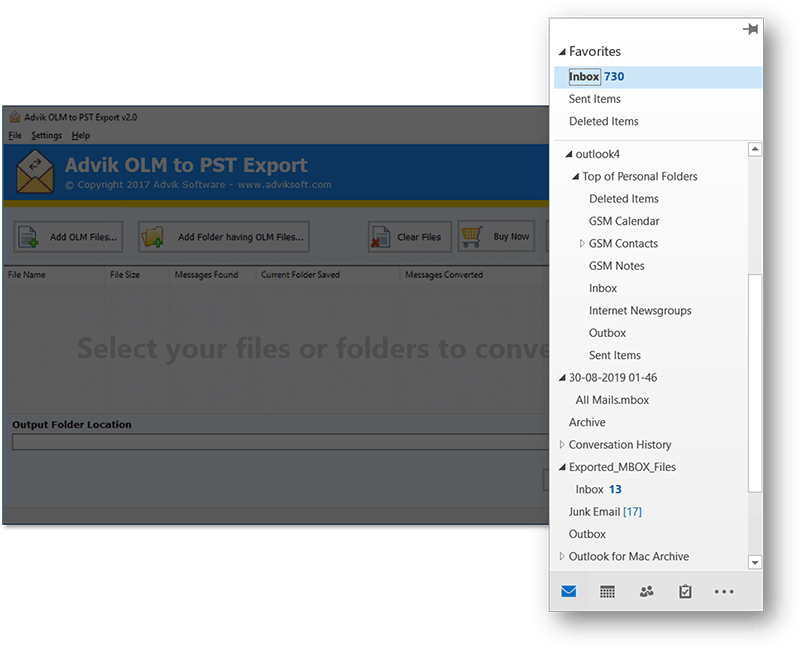Click the File Name column header

point(27,275)
